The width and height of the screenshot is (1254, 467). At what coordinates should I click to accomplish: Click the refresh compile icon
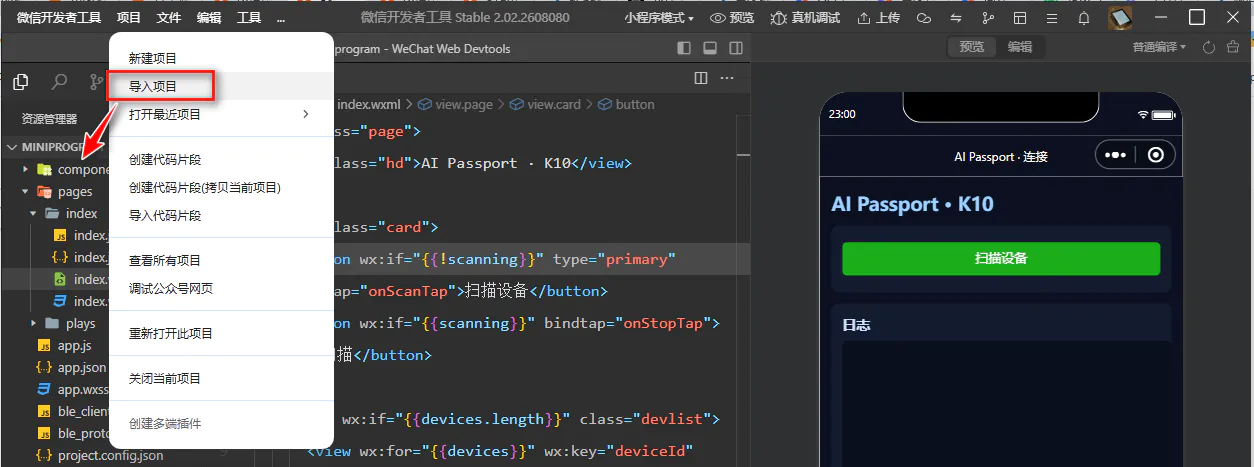pyautogui.click(x=1208, y=47)
